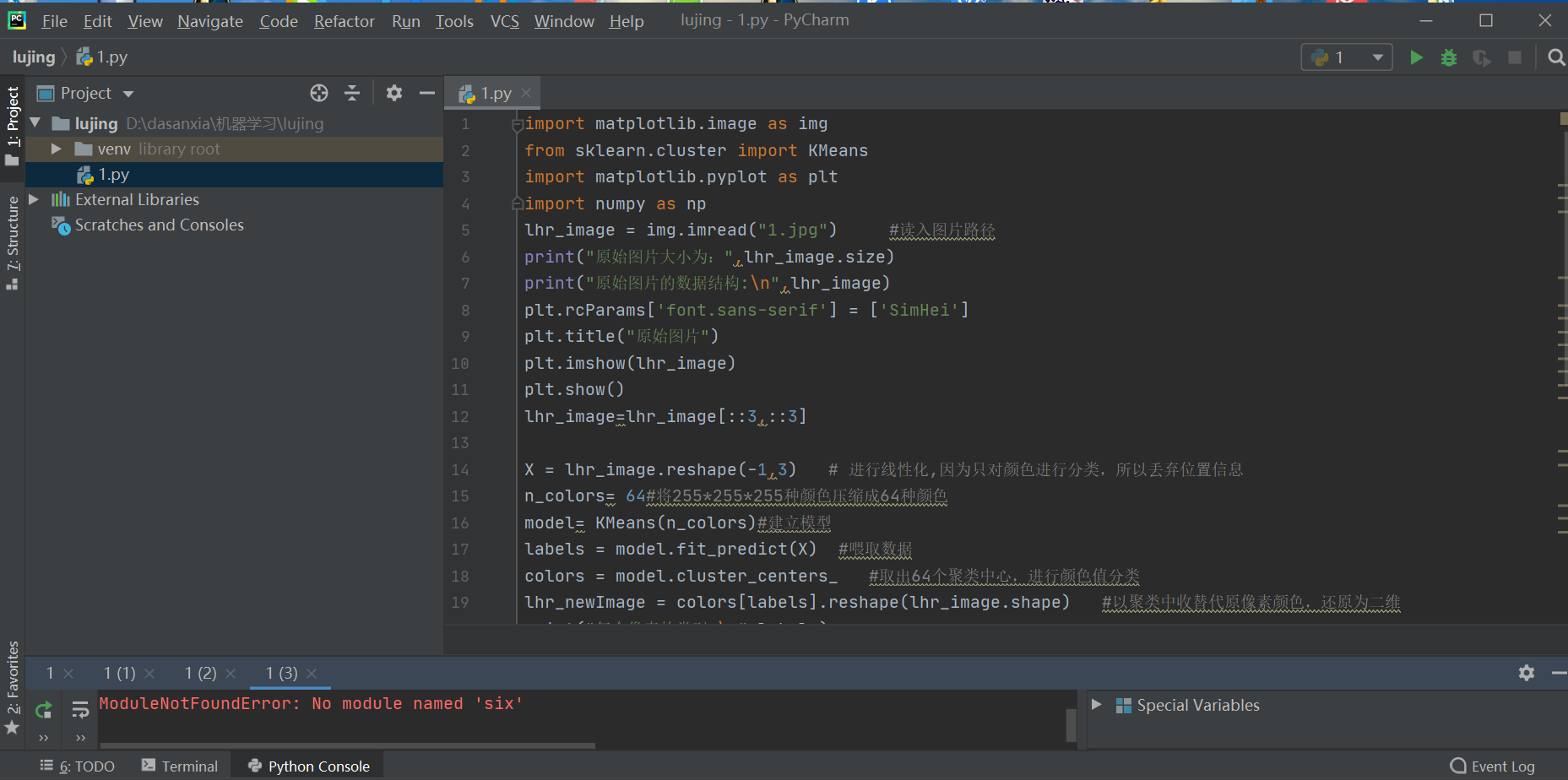Open the File menu
Screen dimensions: 1568x780
pos(54,21)
